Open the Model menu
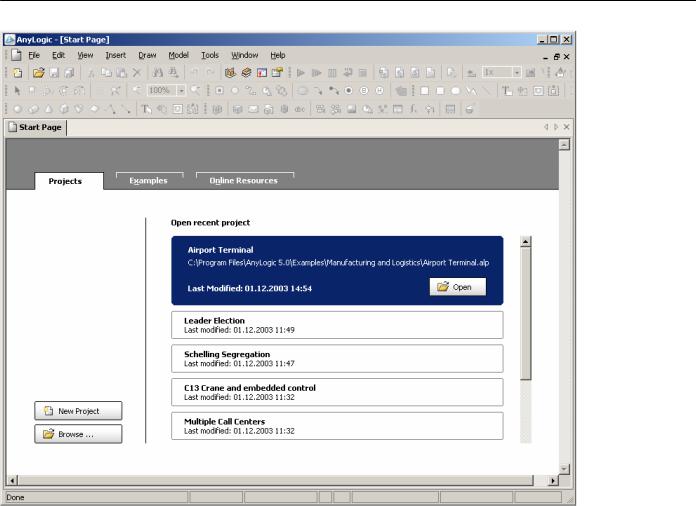This screenshot has height=506, width=696. (178, 55)
